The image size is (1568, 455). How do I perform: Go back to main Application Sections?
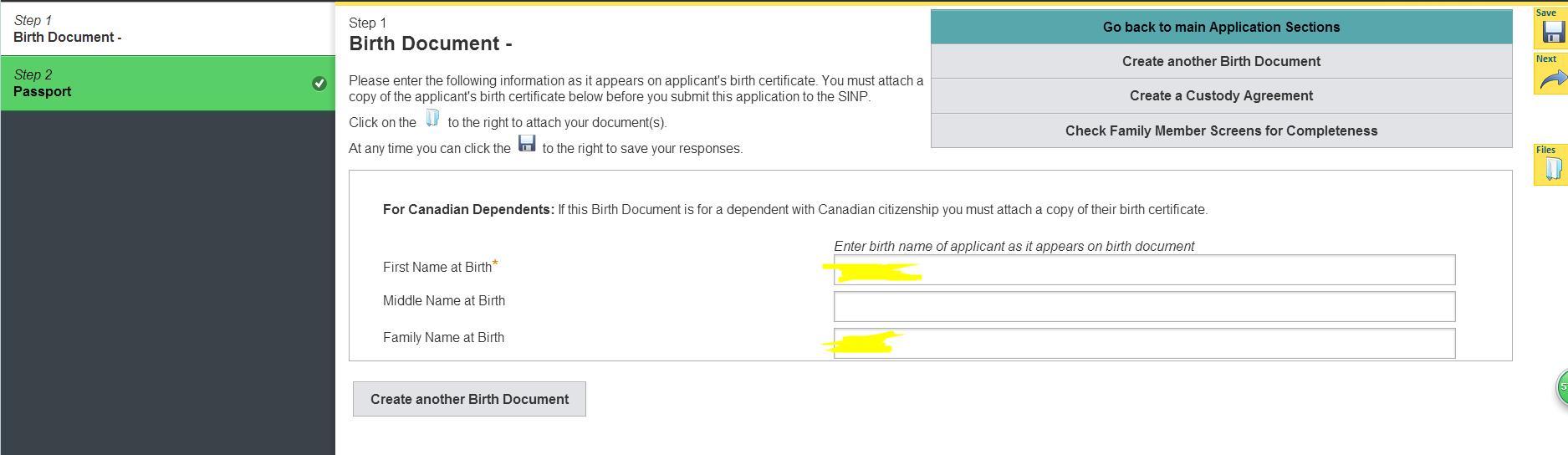pyautogui.click(x=1221, y=27)
